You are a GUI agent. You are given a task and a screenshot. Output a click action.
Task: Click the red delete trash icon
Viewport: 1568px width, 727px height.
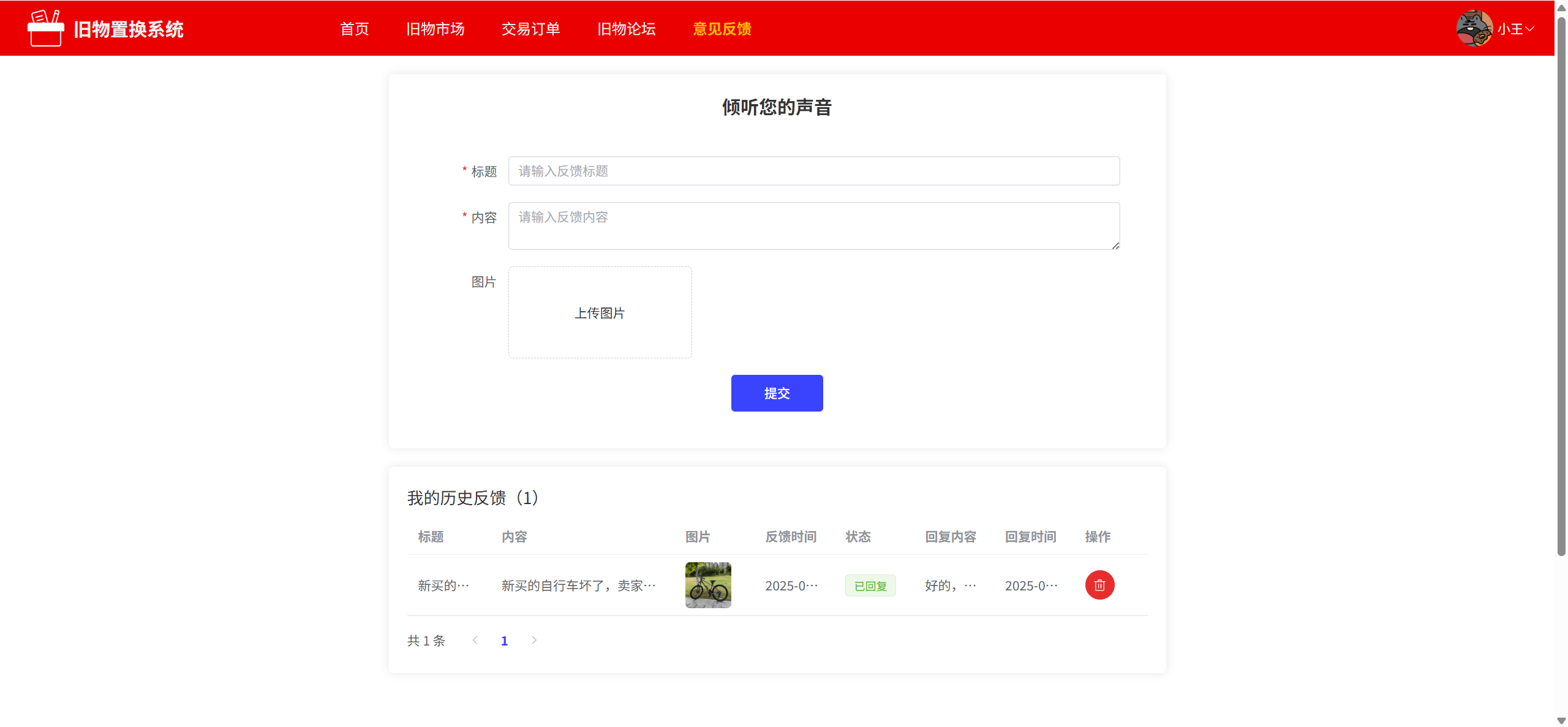pyautogui.click(x=1099, y=586)
